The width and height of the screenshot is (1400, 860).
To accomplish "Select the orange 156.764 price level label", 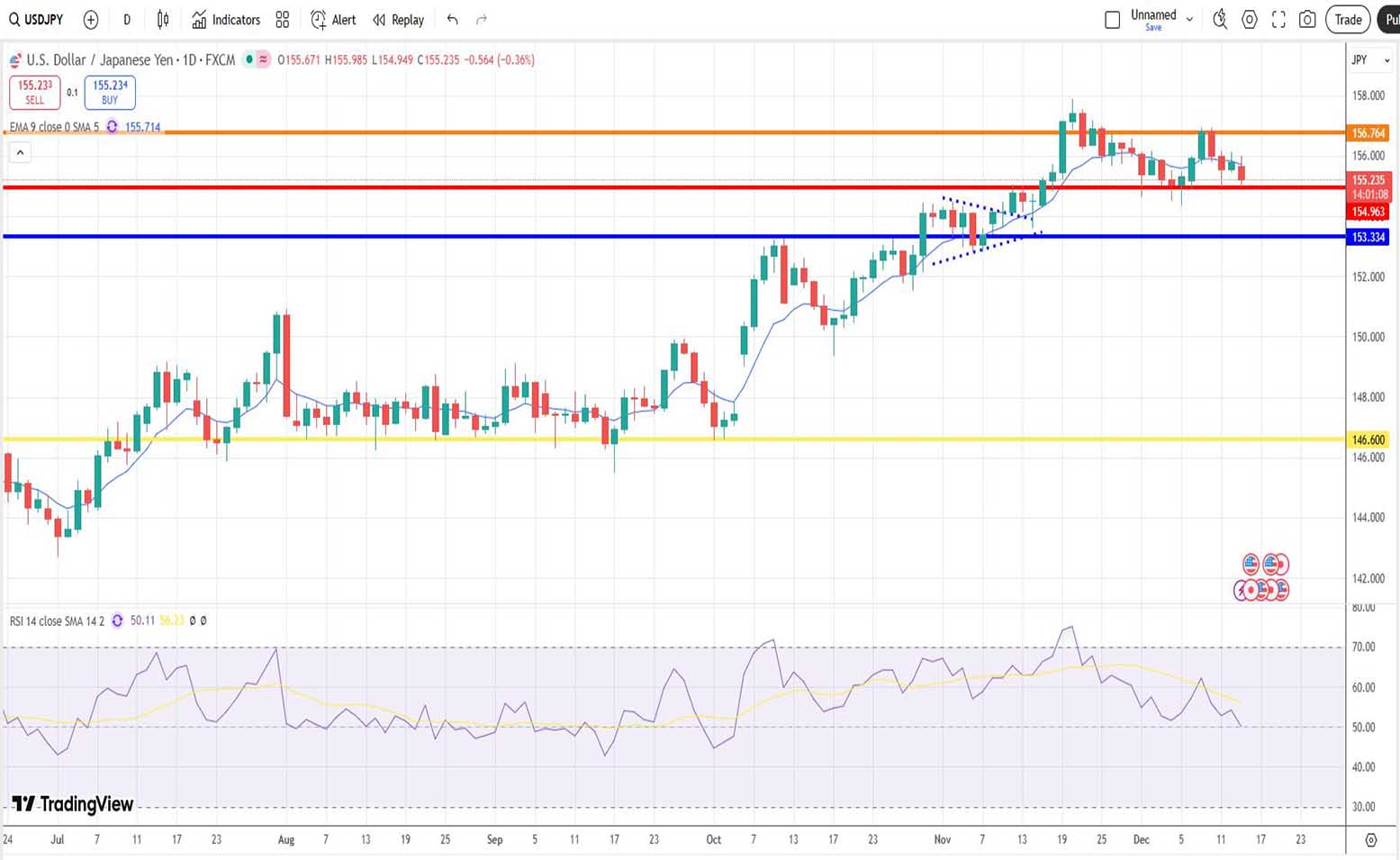I will (1368, 133).
